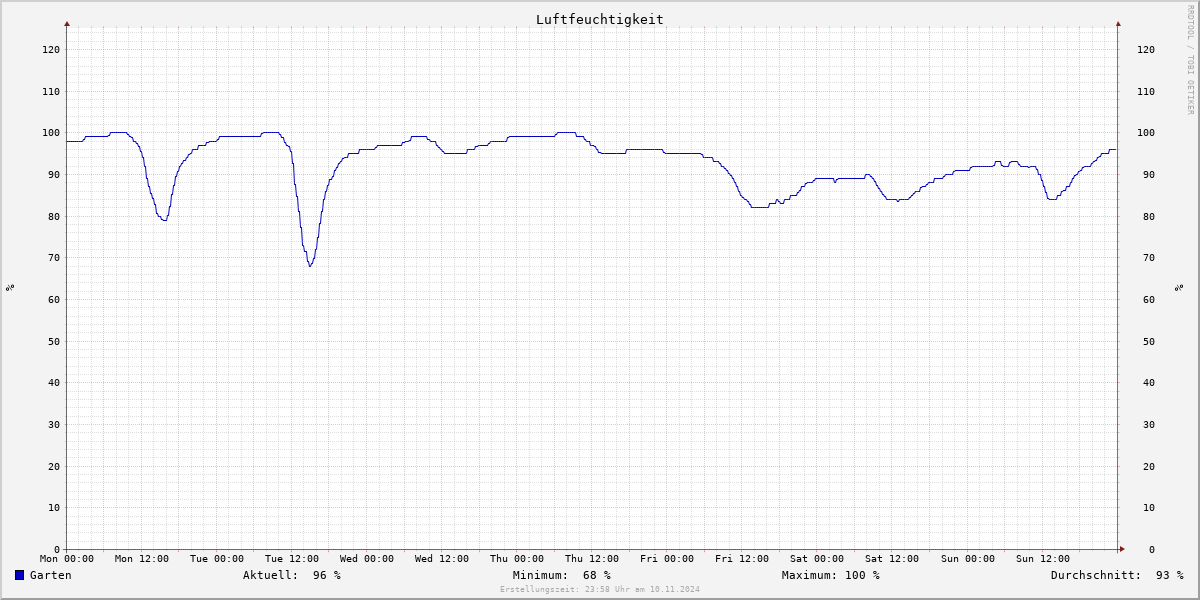Click the left axis % unit label
Screen dimensions: 1200x600
[x=10, y=287]
